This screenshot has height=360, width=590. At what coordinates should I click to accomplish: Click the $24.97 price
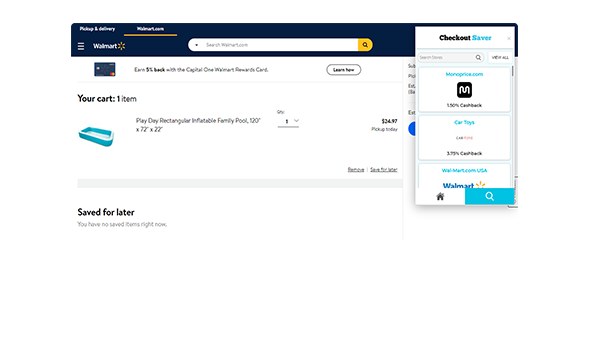(389, 121)
